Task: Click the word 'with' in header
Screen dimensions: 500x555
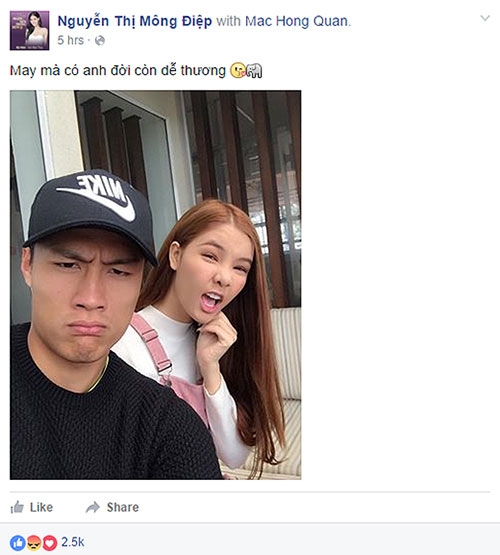Action: pyautogui.click(x=229, y=21)
